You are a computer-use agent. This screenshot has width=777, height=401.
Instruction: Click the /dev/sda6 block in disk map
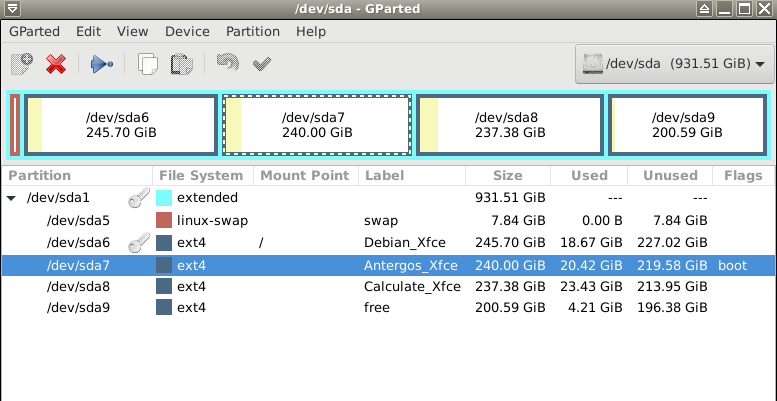tap(121, 125)
